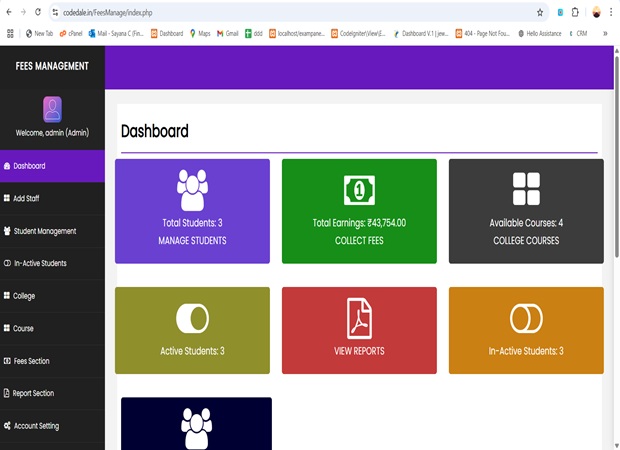Viewport: 620px width, 450px height.
Task: Bookmark this page with the star icon
Action: (x=540, y=12)
